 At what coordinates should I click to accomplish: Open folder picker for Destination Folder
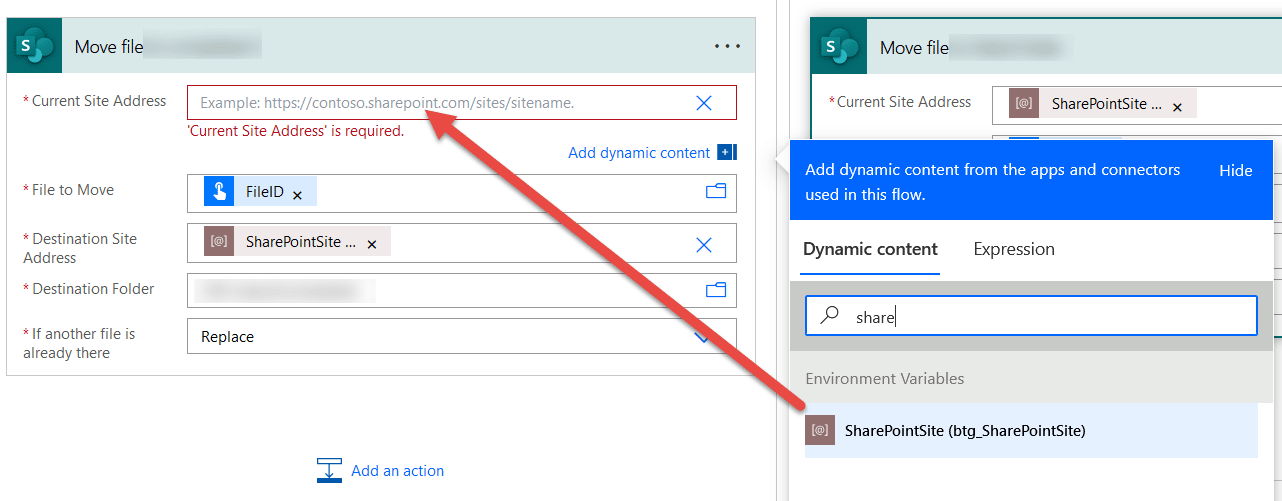click(x=716, y=290)
